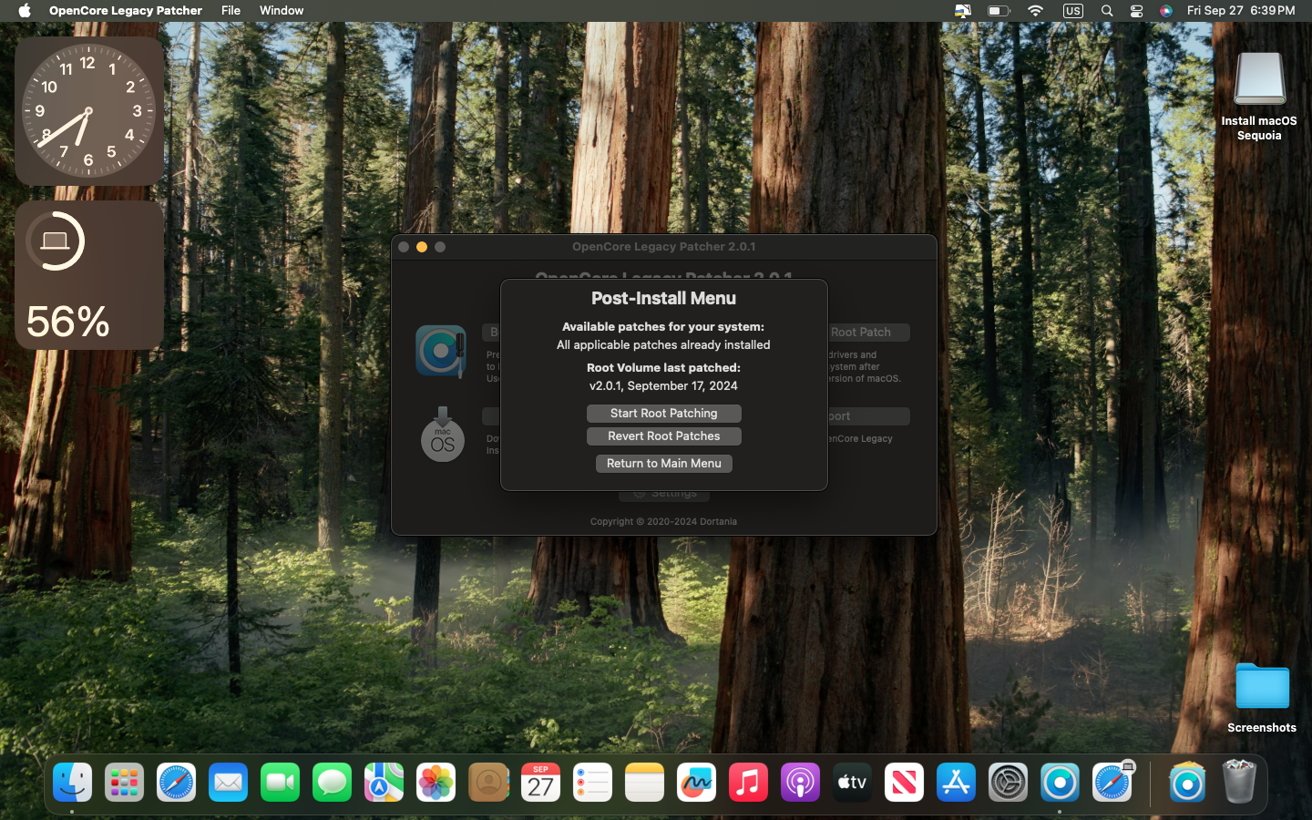The width and height of the screenshot is (1312, 820).
Task: Click the macOS installer download icon
Action: [442, 434]
